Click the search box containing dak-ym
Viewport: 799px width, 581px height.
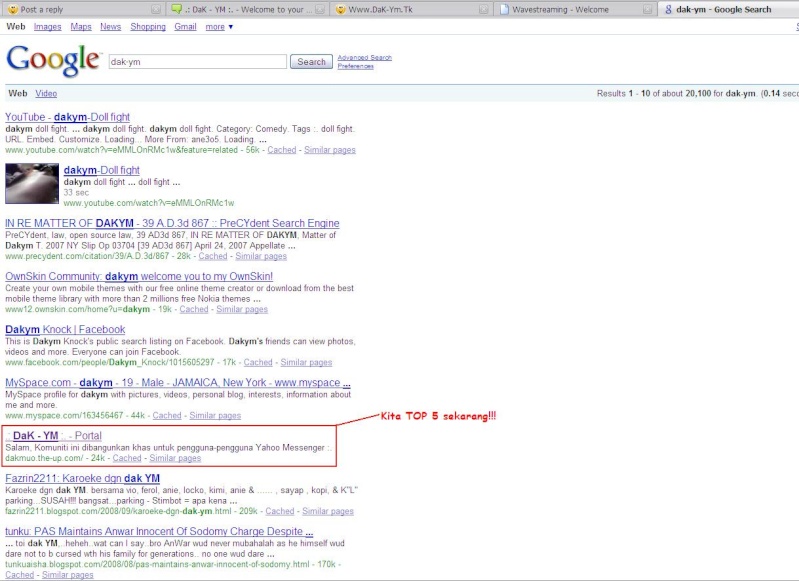pyautogui.click(x=198, y=62)
